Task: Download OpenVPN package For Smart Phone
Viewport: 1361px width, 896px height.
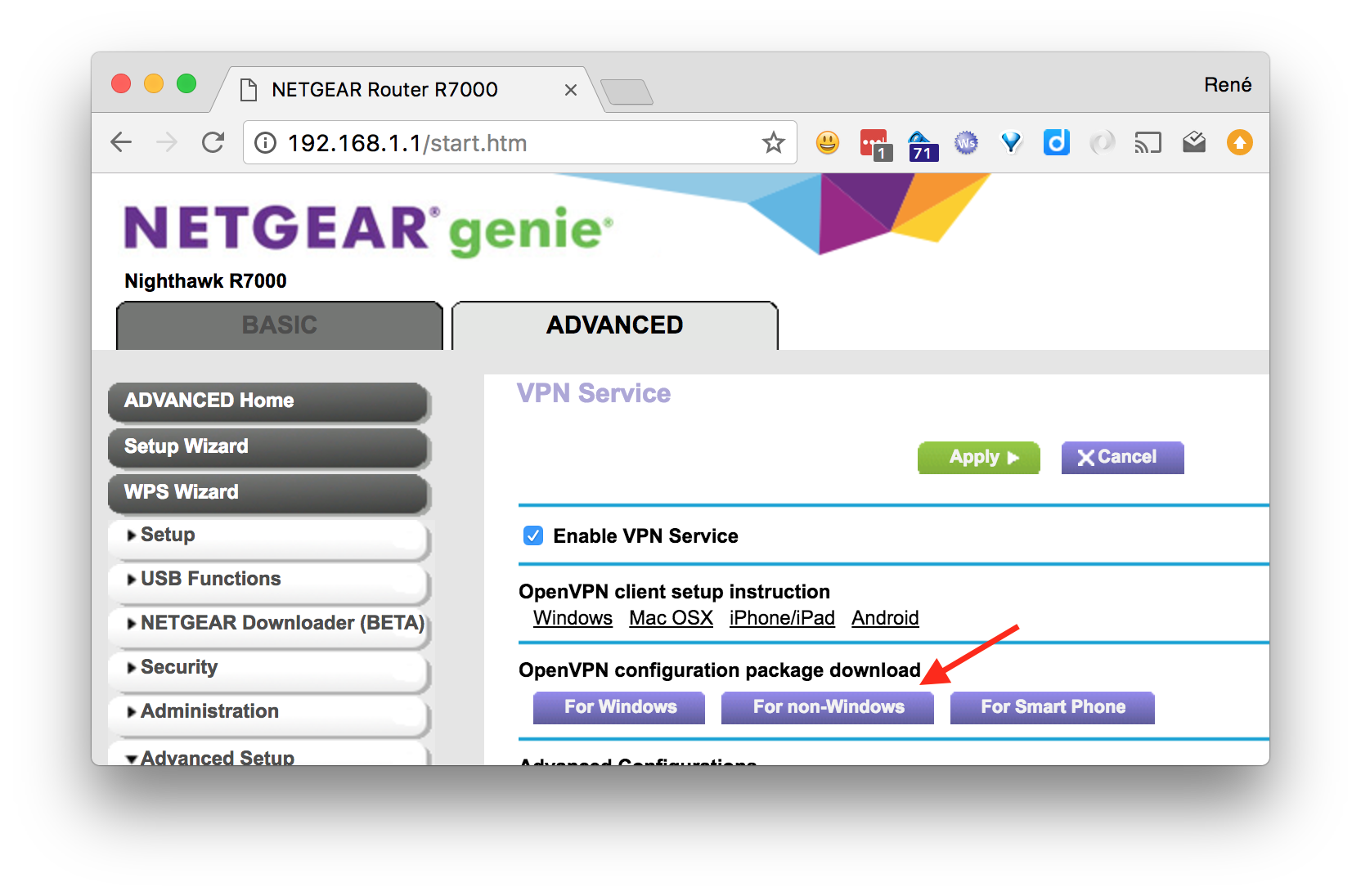Action: (1053, 708)
